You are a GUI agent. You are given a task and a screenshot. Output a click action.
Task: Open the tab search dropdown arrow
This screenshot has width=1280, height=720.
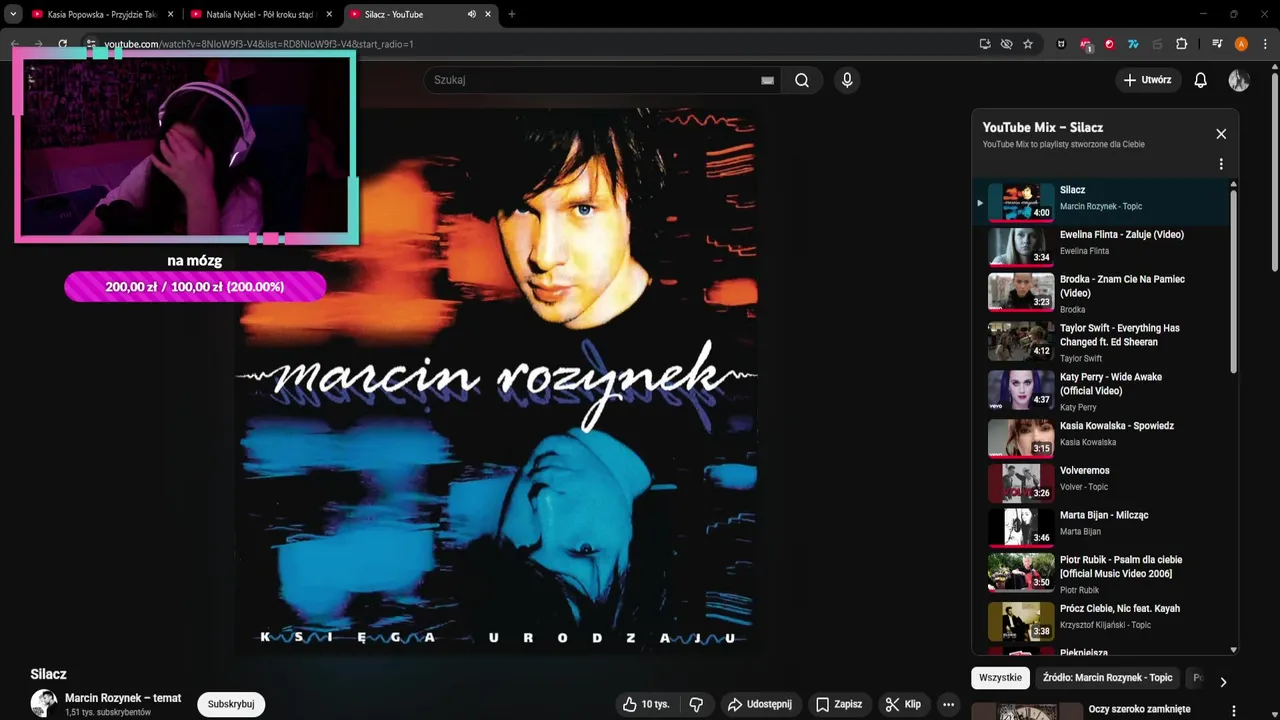tap(13, 14)
